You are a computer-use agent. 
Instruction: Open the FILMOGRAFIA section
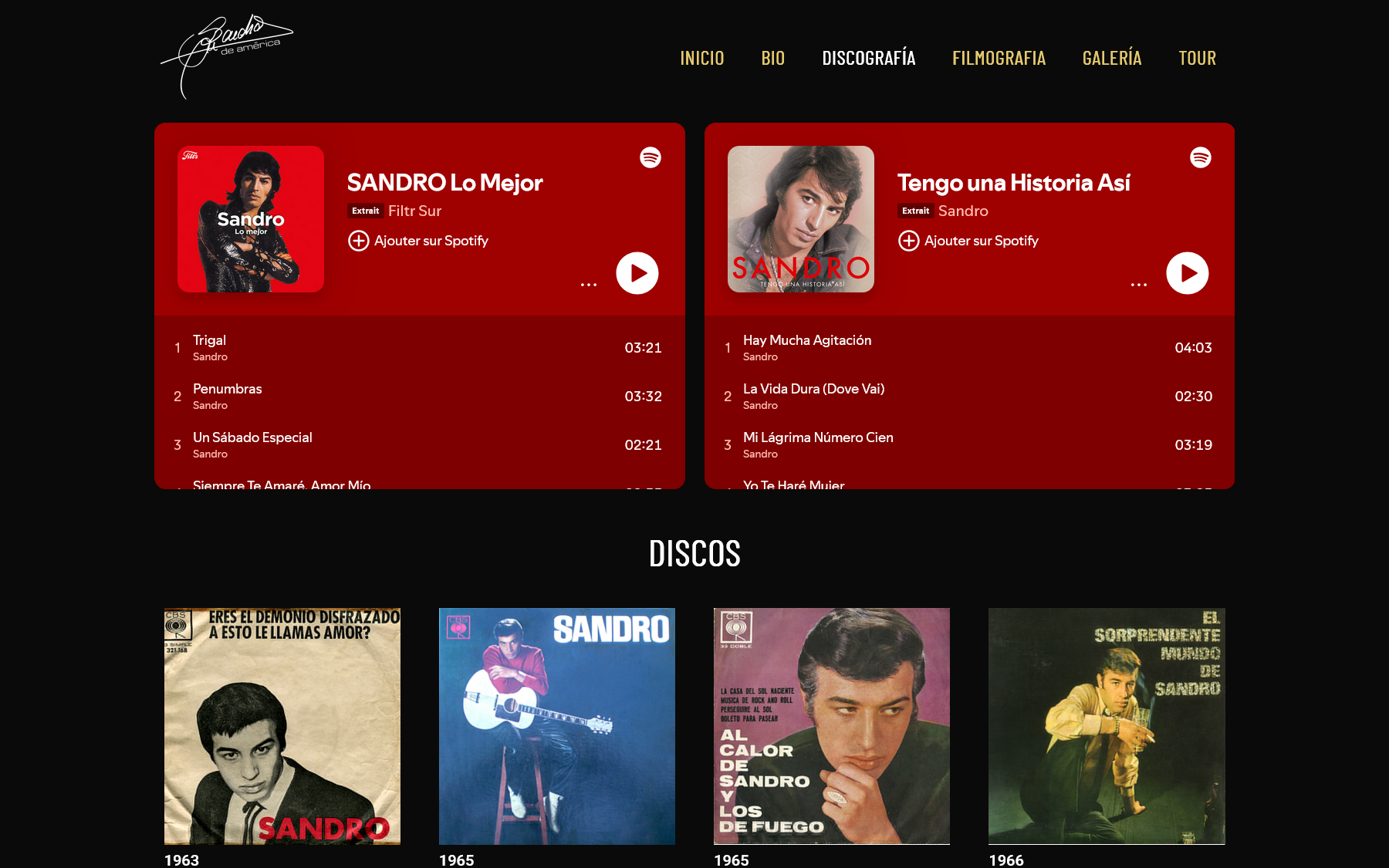tap(999, 58)
